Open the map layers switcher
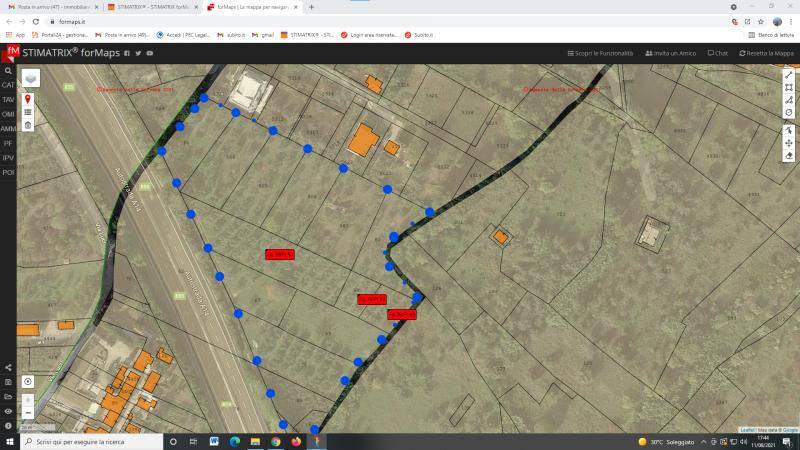Image resolution: width=800 pixels, height=450 pixels. [x=31, y=78]
